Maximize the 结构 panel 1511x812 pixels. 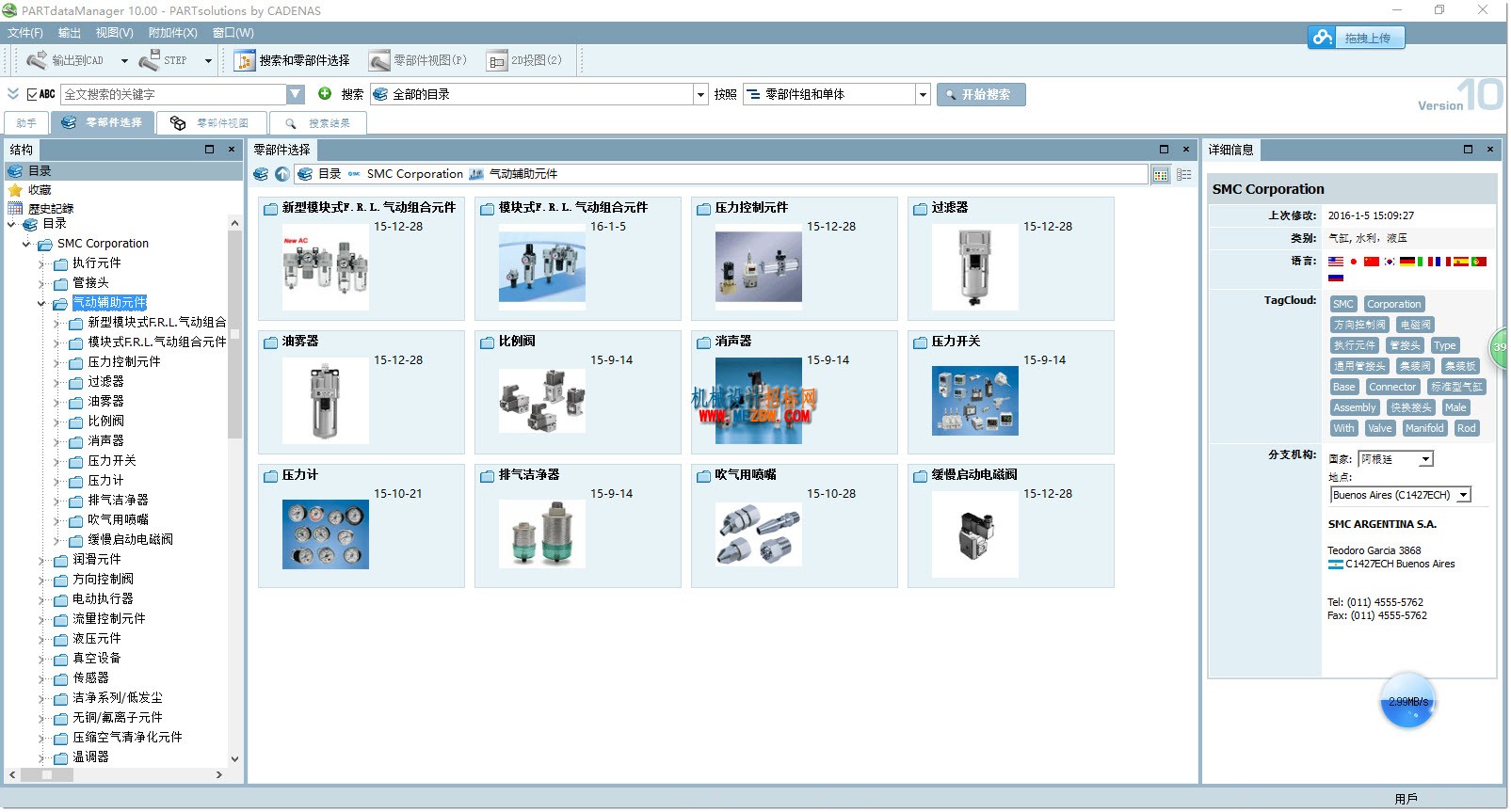click(x=210, y=150)
